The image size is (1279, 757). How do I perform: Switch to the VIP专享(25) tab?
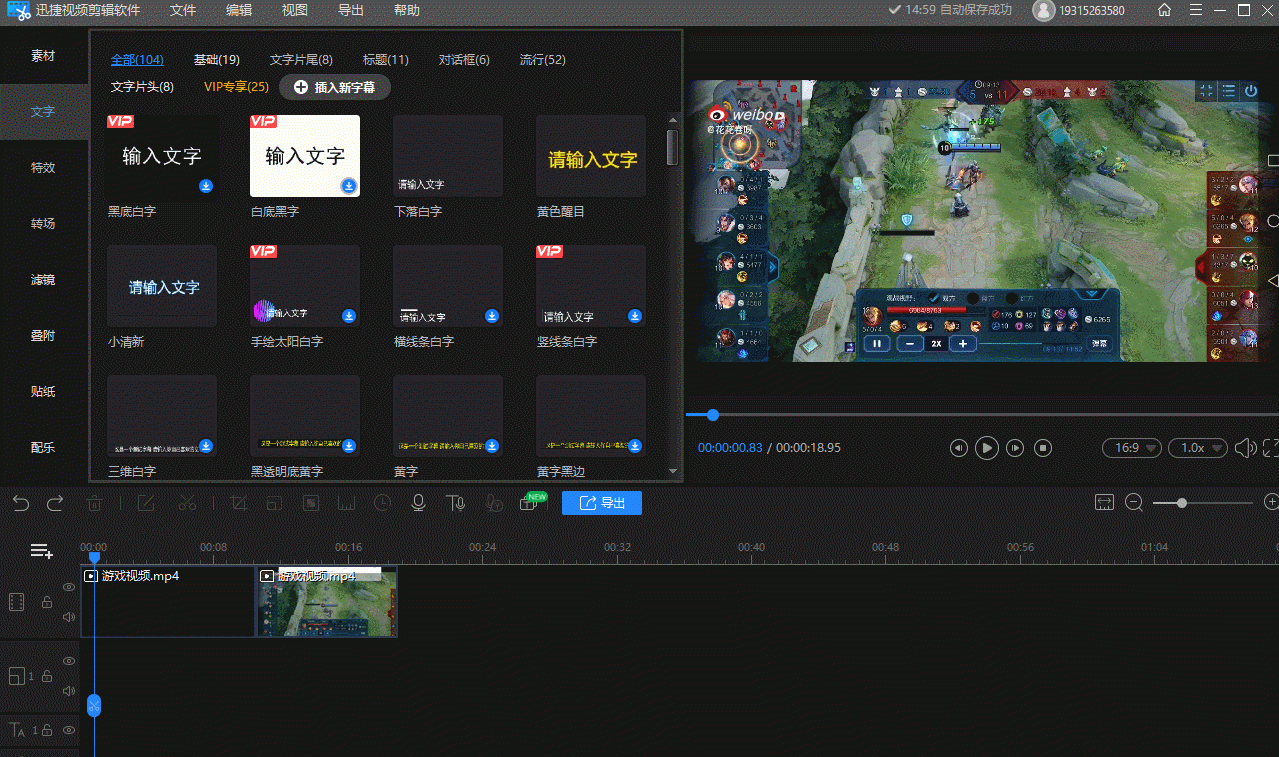click(237, 87)
